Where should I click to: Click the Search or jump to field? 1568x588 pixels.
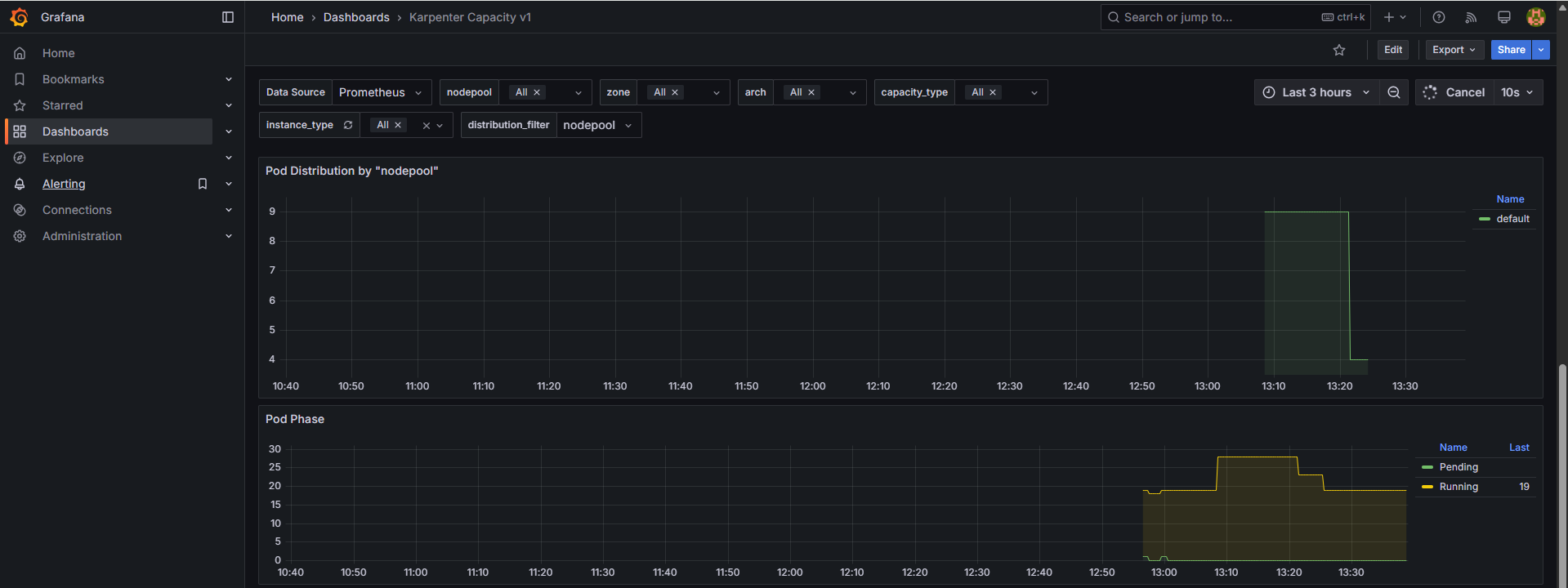coord(1235,17)
